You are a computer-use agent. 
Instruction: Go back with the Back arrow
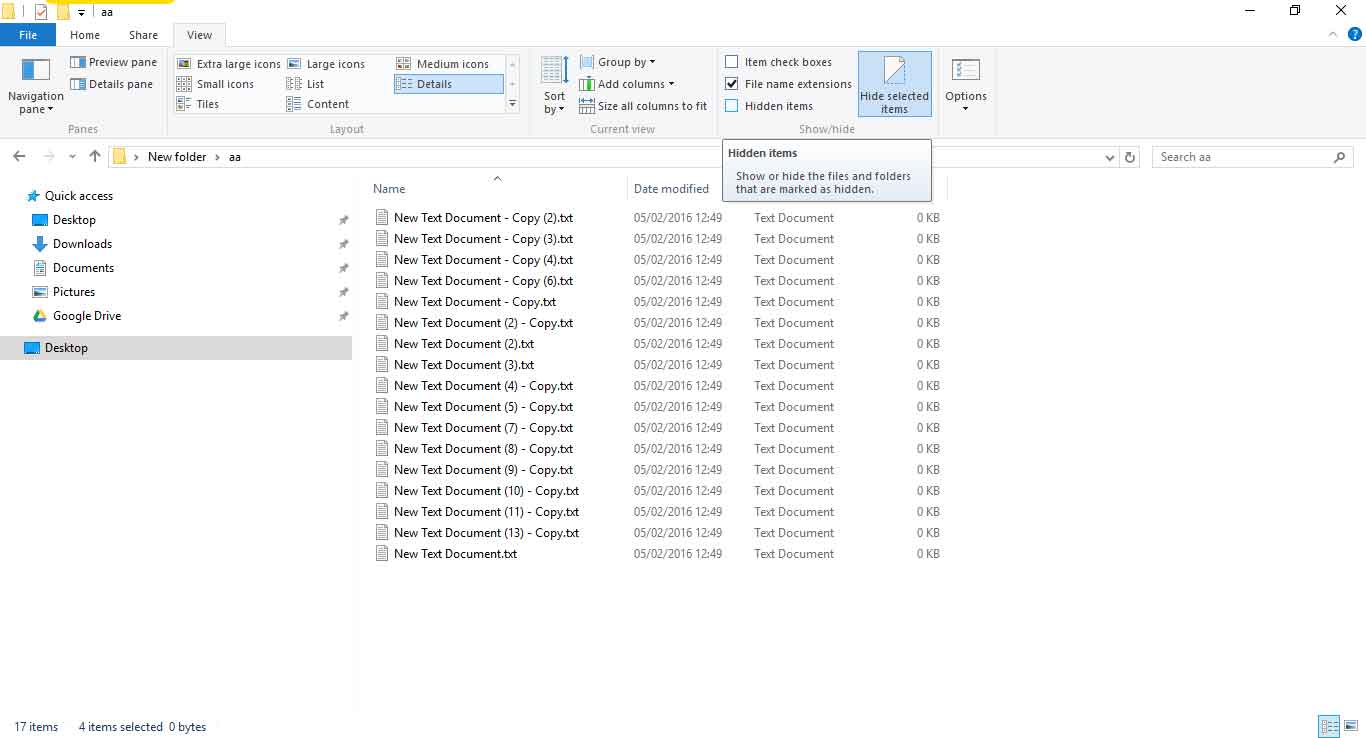19,157
